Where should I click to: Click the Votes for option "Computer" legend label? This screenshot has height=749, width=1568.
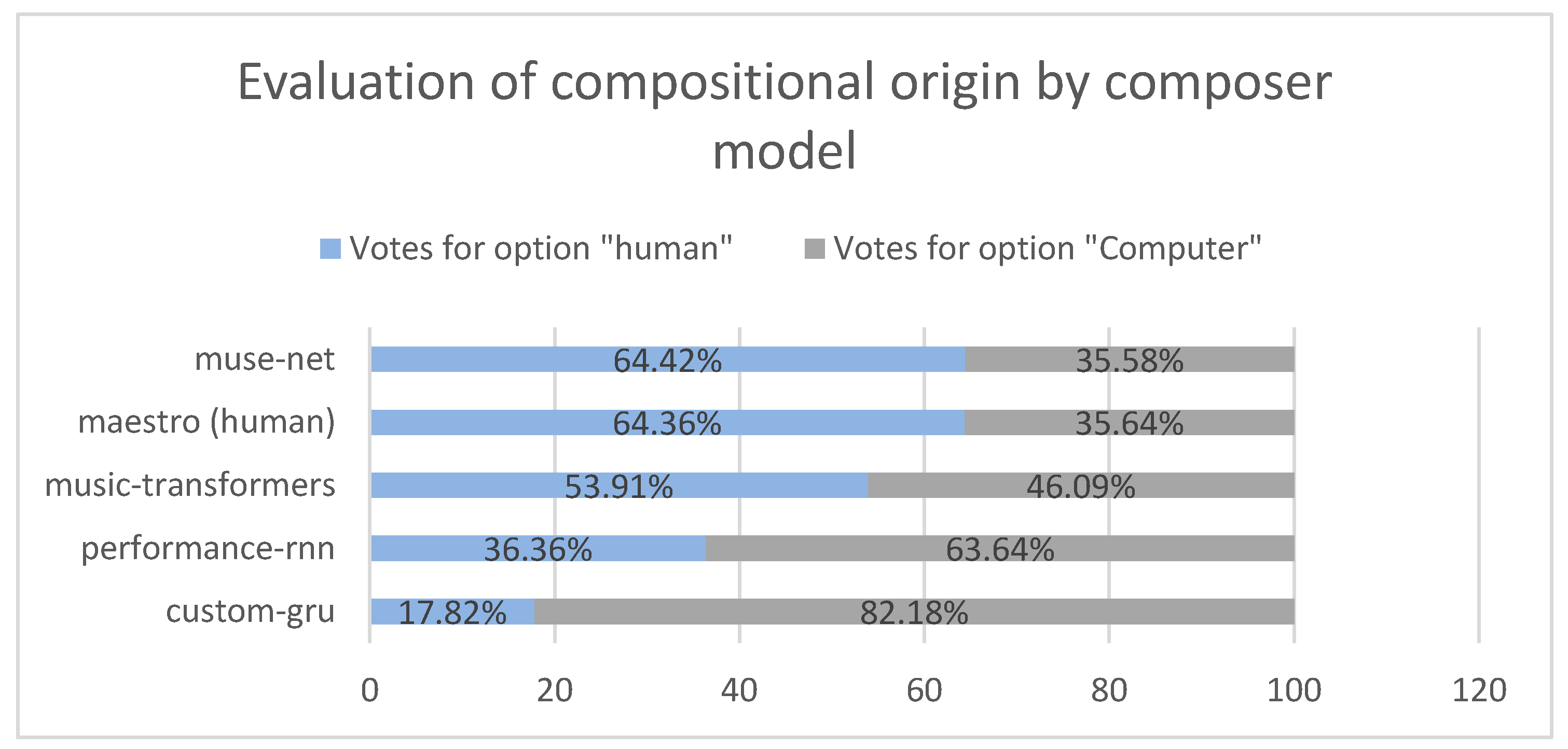coord(1047,249)
